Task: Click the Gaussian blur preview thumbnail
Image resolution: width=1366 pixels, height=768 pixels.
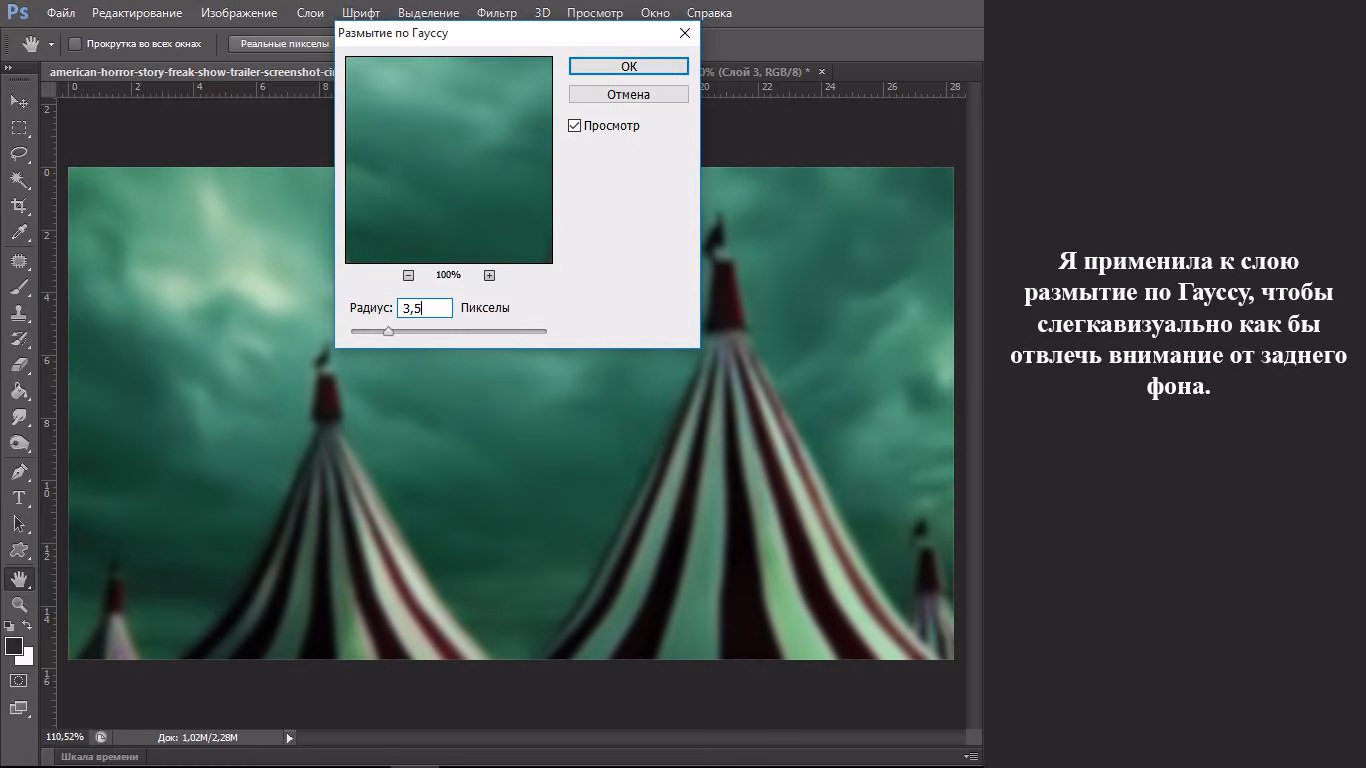Action: click(449, 160)
